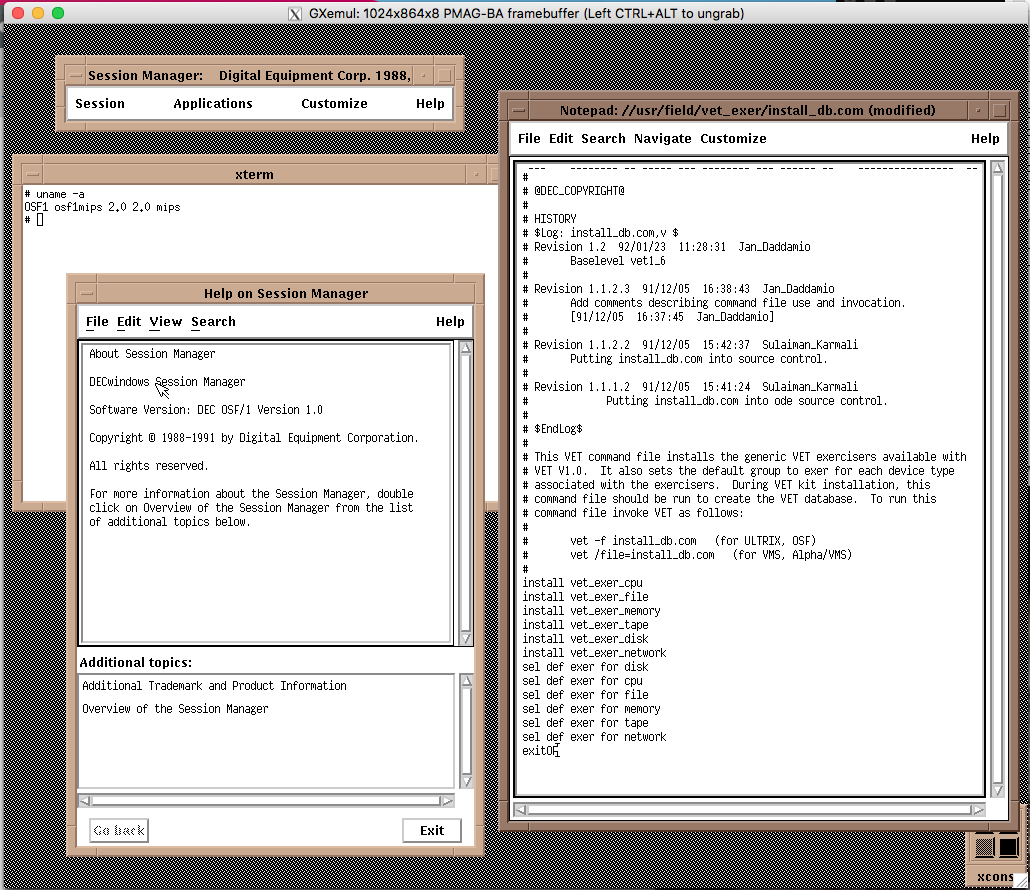Click up arrow of Additional topics scrollbar
Image resolution: width=1030 pixels, height=890 pixels.
point(466,680)
